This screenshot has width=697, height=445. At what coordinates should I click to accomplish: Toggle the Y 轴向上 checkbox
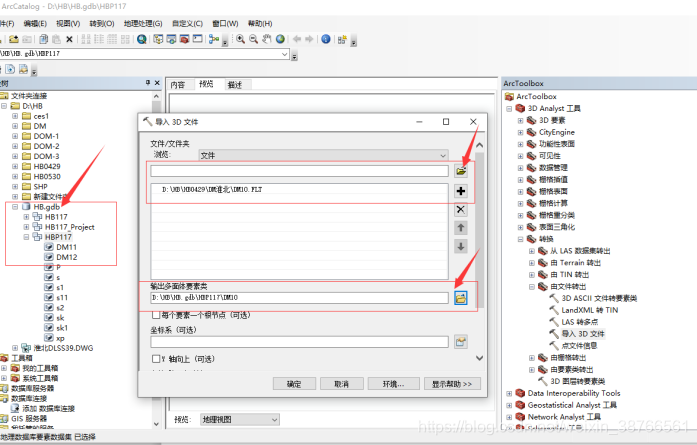[156, 359]
